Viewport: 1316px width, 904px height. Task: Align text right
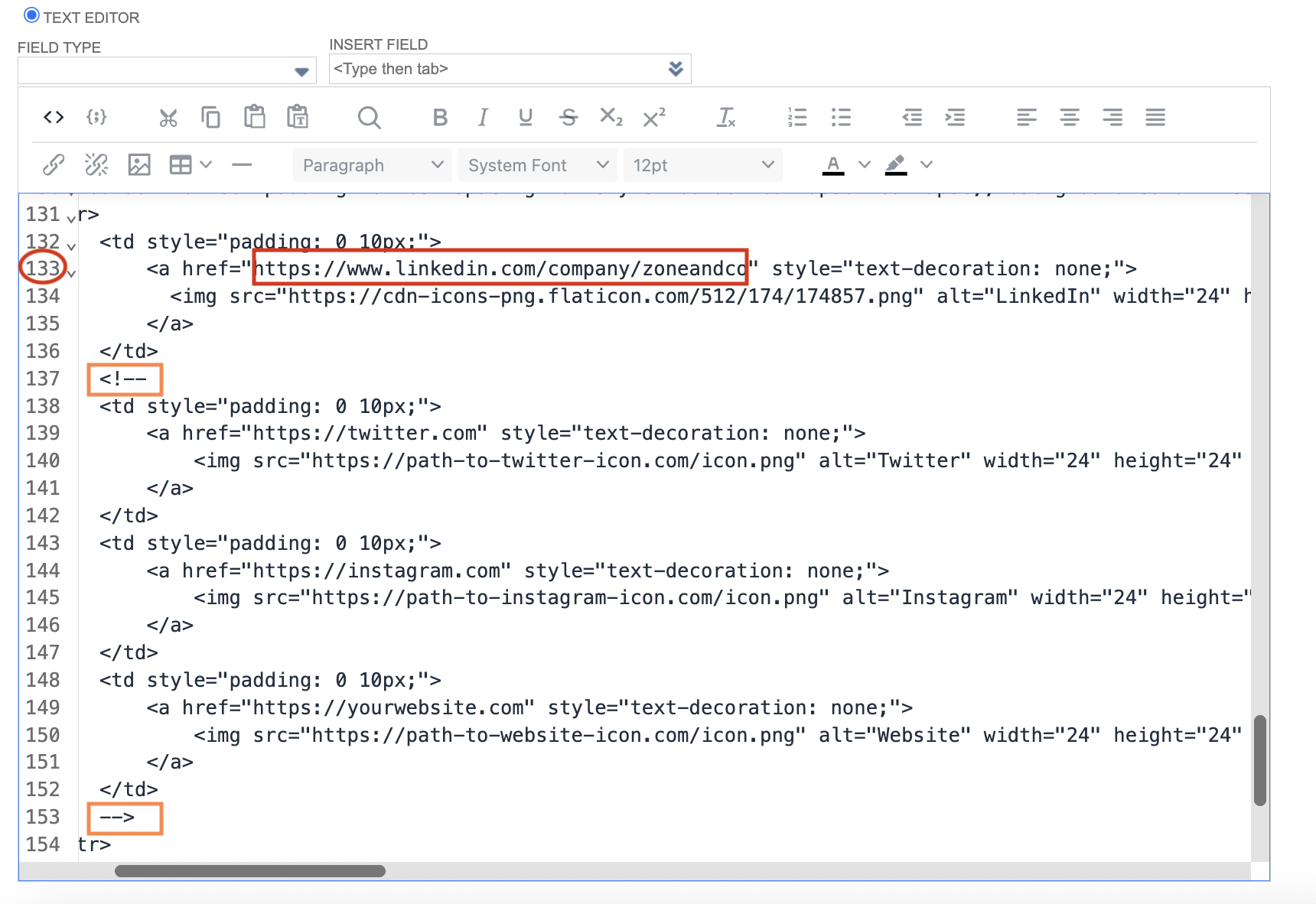[1112, 117]
